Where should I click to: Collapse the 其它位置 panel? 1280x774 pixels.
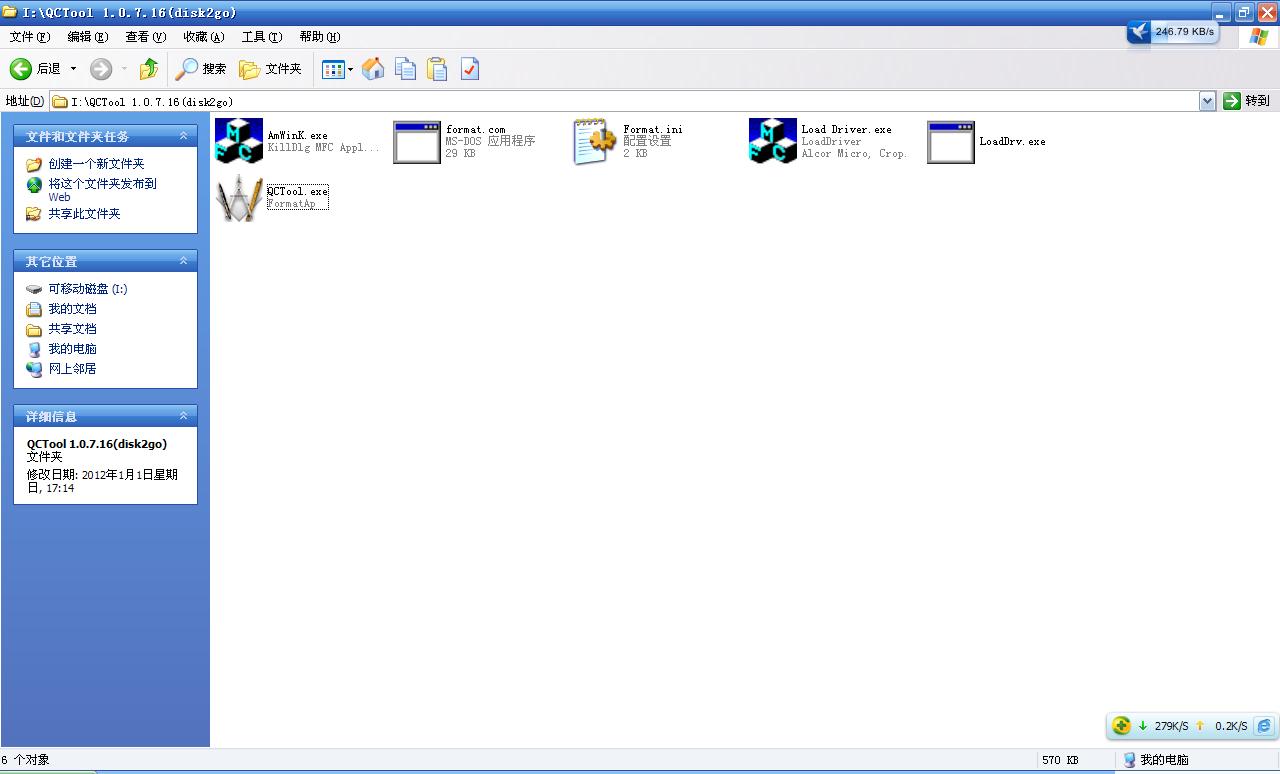coord(183,261)
